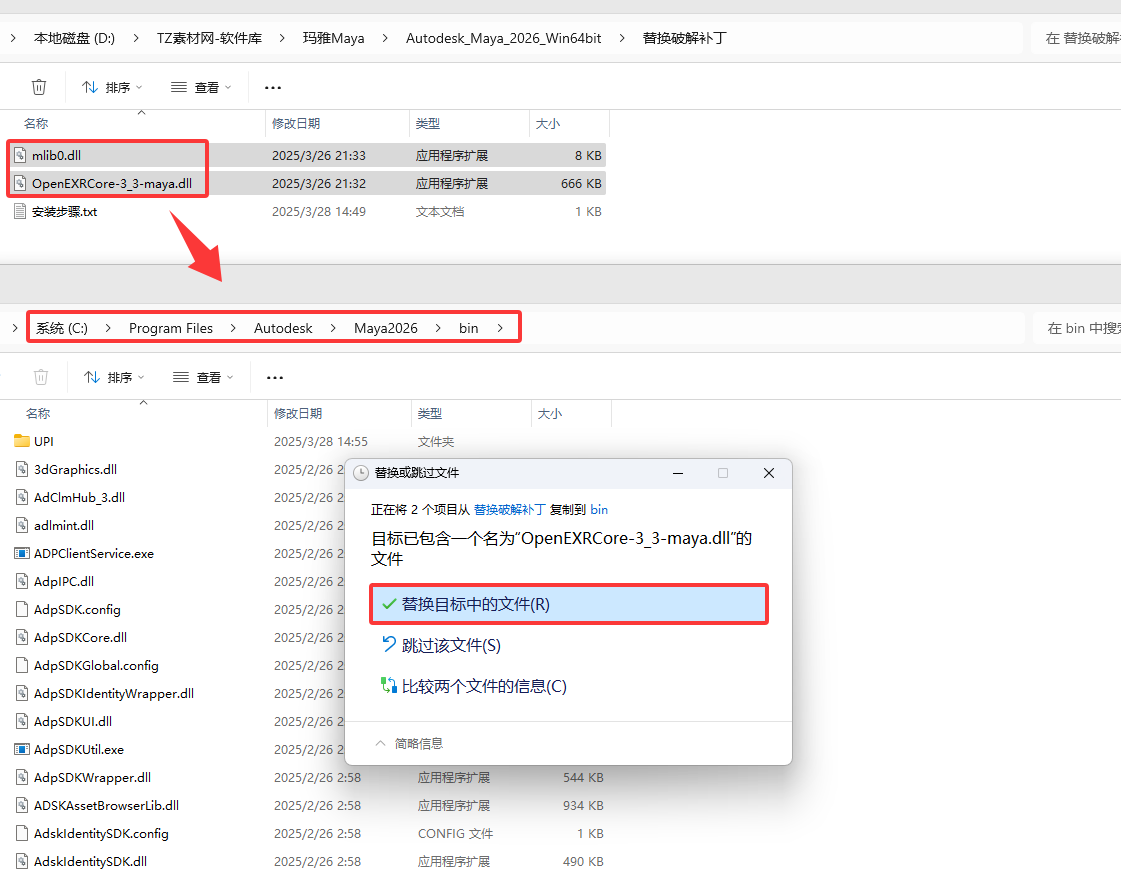Select the 安装步骤.txt file icon
Image resolution: width=1121 pixels, height=880 pixels.
20,212
